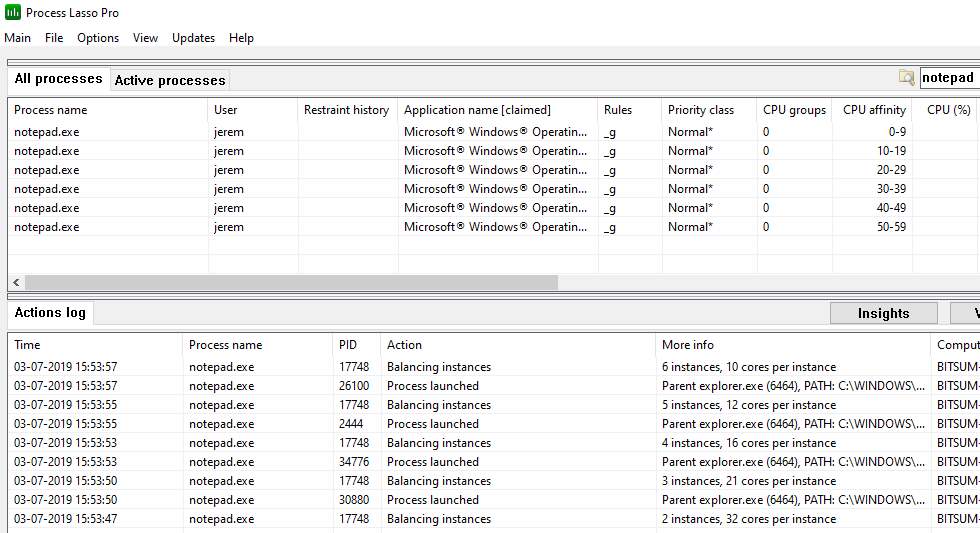Open the Help menu
Image resolution: width=980 pixels, height=533 pixels.
241,38
